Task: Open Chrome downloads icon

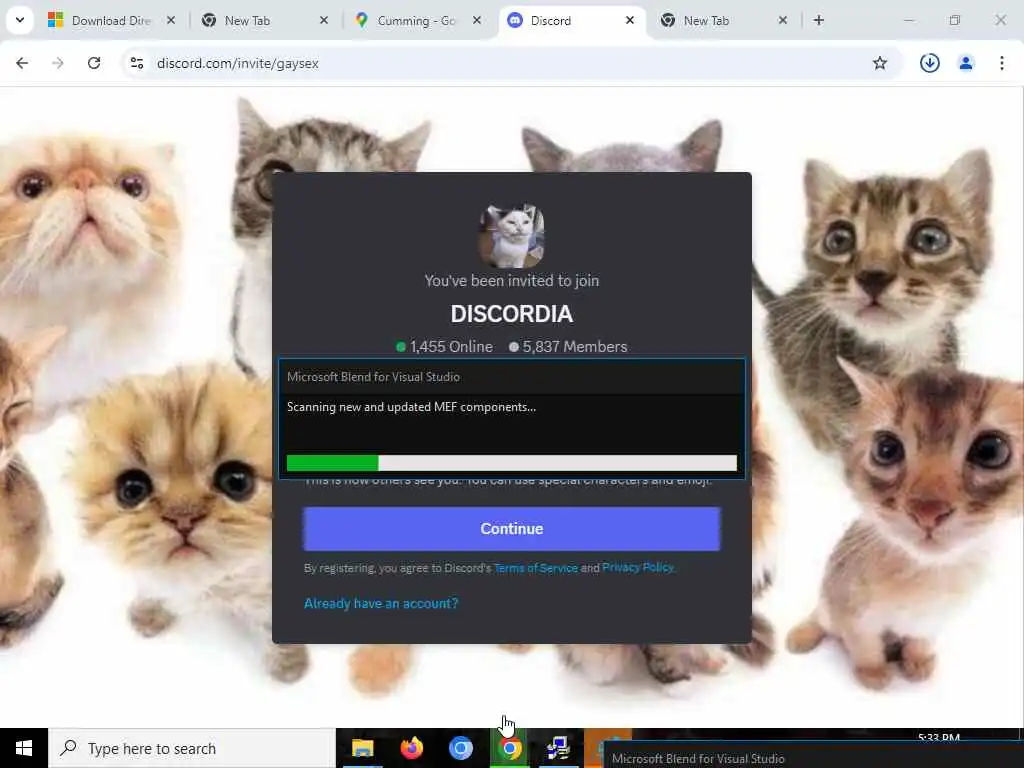Action: [x=929, y=63]
